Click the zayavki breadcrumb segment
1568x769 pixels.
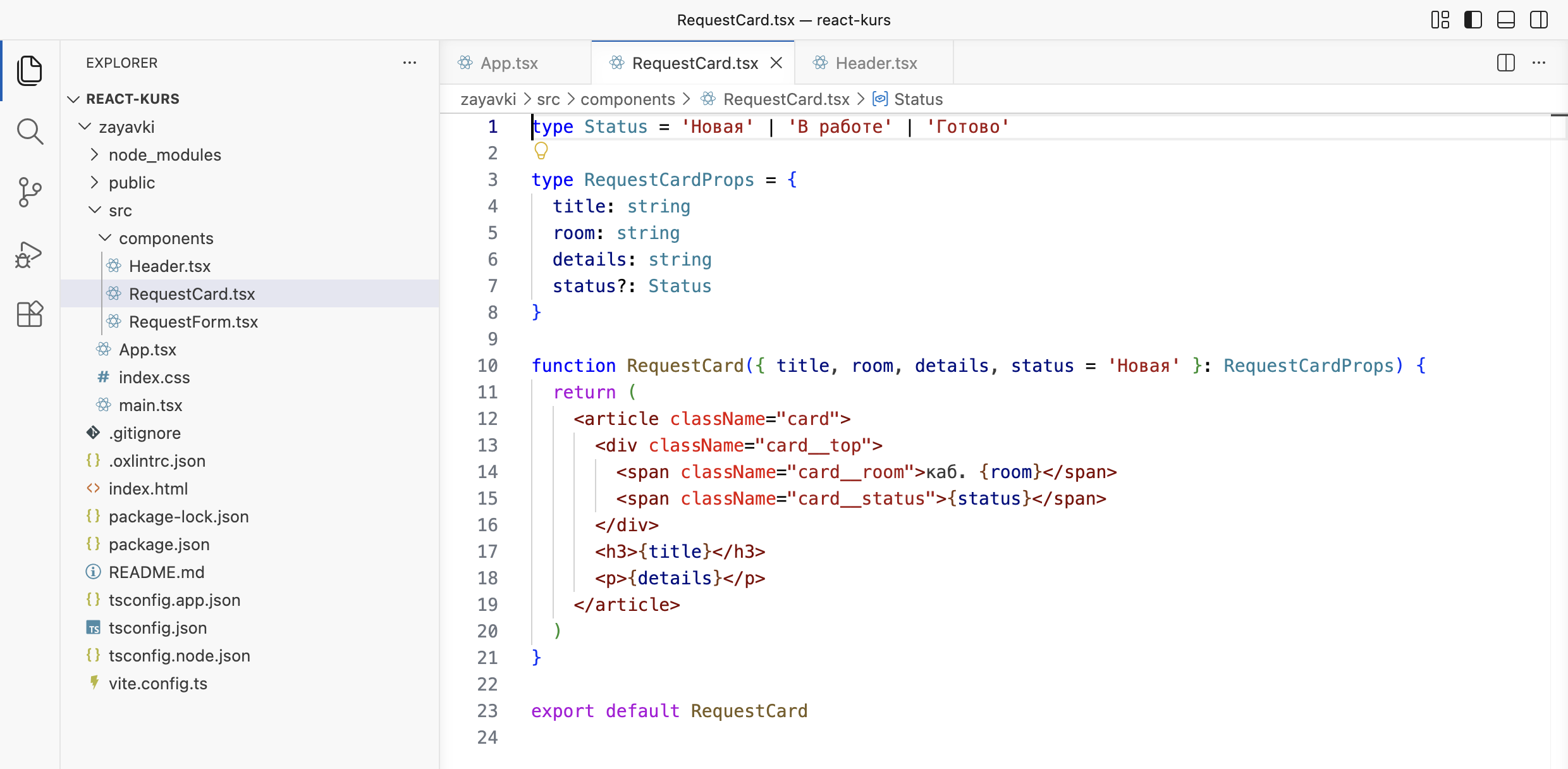(x=488, y=99)
